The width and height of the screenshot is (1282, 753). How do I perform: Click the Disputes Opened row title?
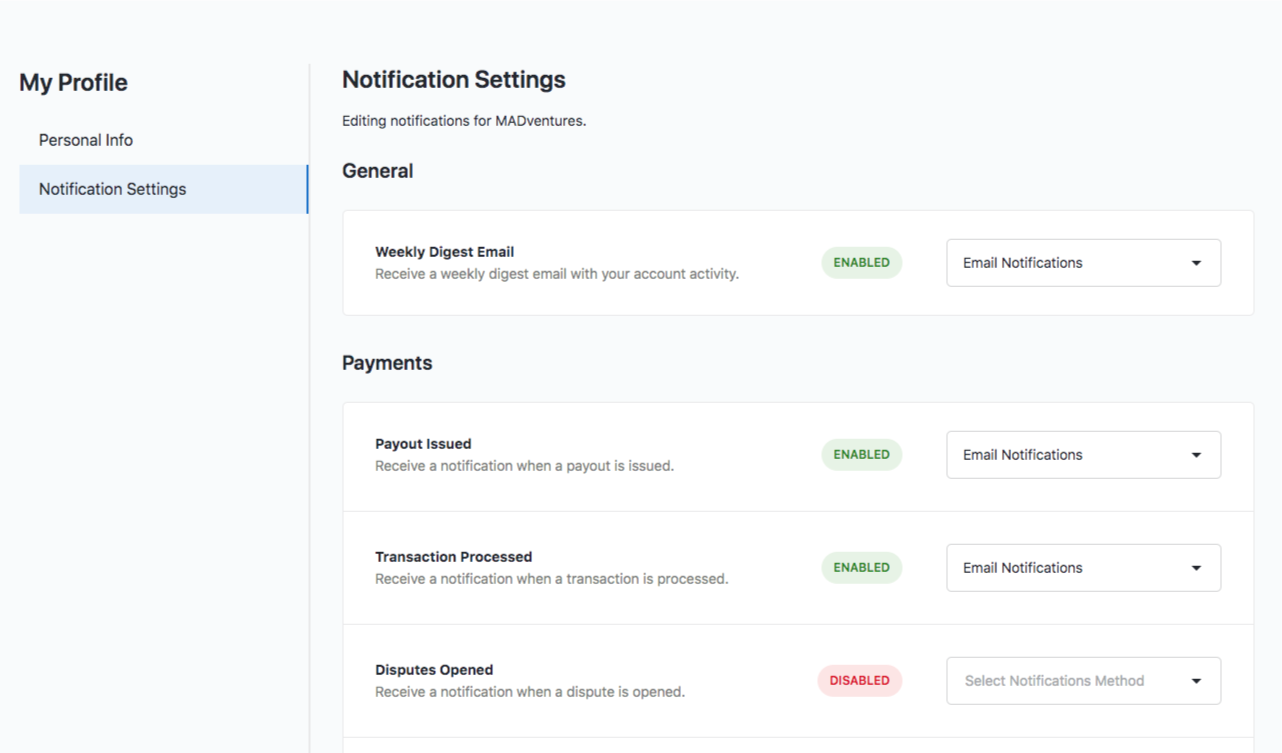pos(434,670)
